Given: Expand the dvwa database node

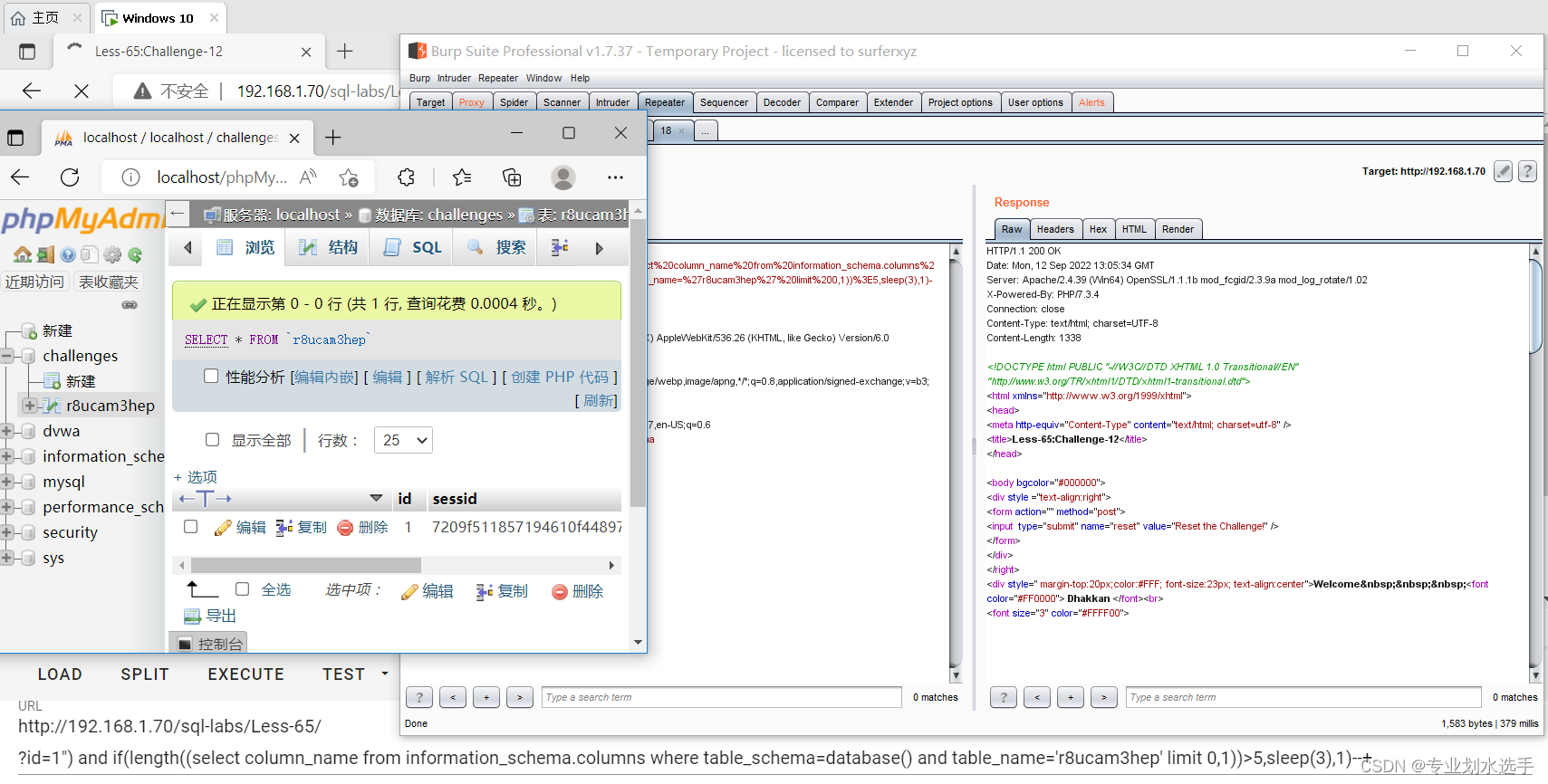Looking at the screenshot, I should pos(7,431).
